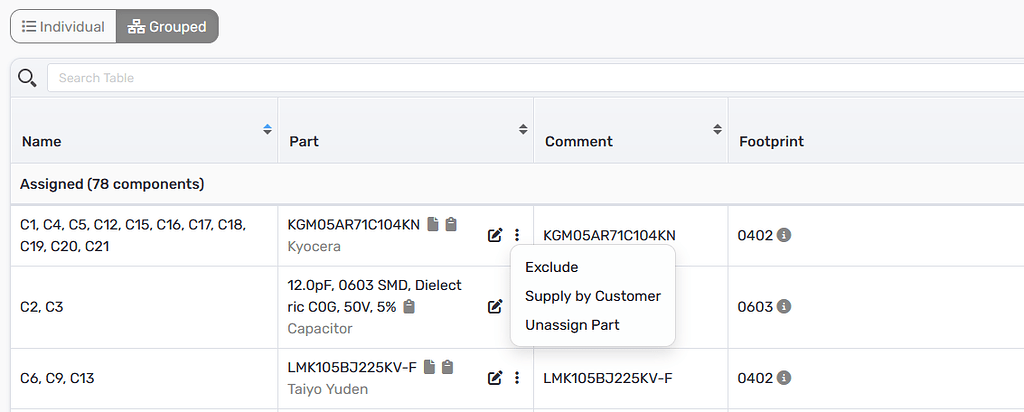1024x412 pixels.
Task: Click info icon on C6, C9, C13 footprint
Action: (x=784, y=378)
